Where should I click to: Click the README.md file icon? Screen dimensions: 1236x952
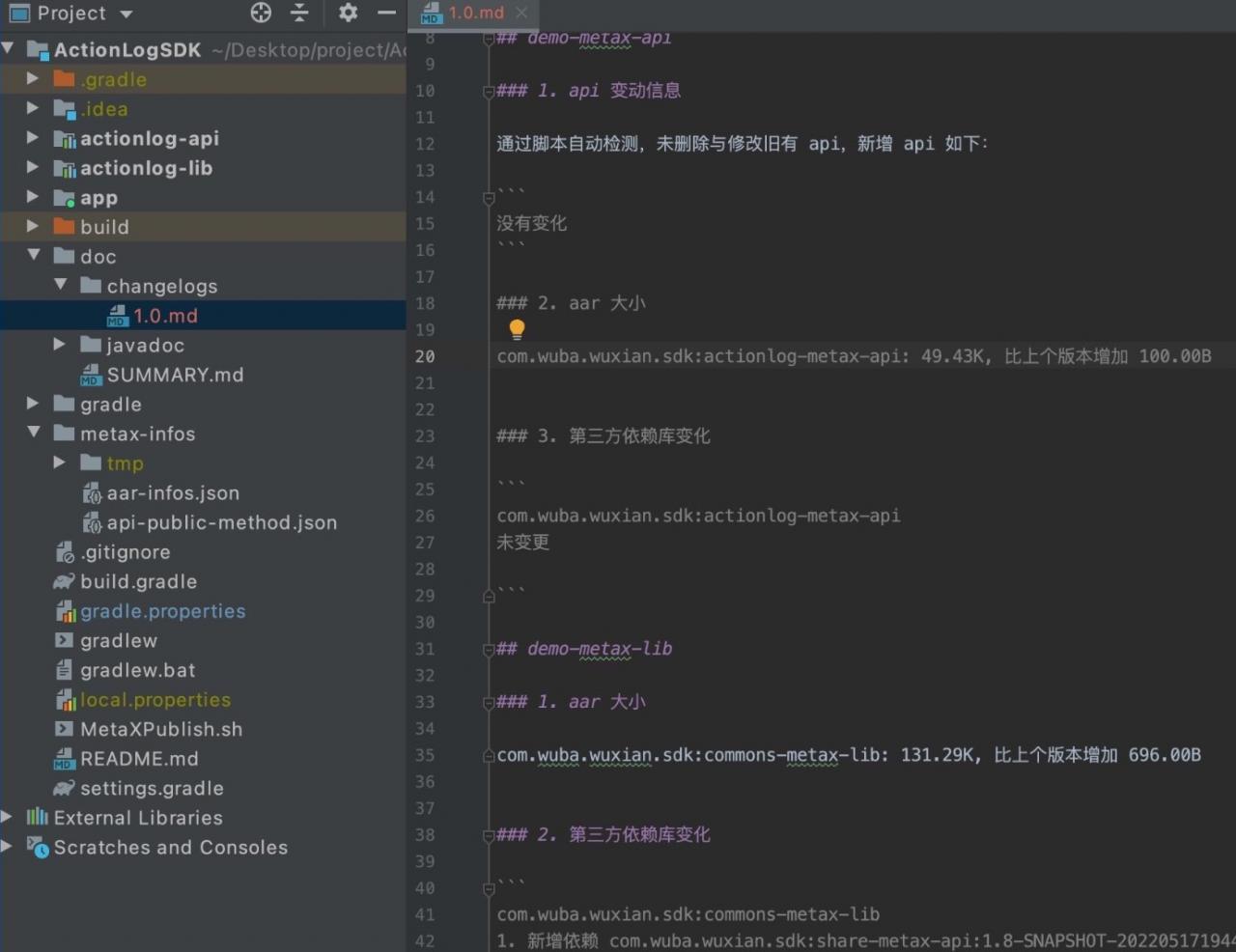64,759
